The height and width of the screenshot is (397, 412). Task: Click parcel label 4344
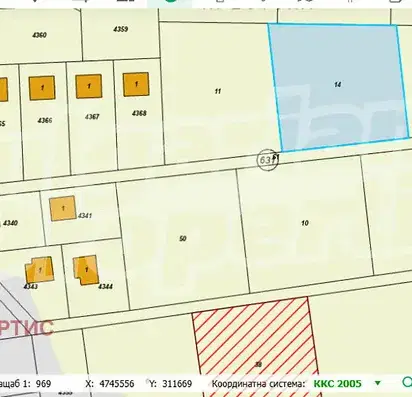point(105,286)
